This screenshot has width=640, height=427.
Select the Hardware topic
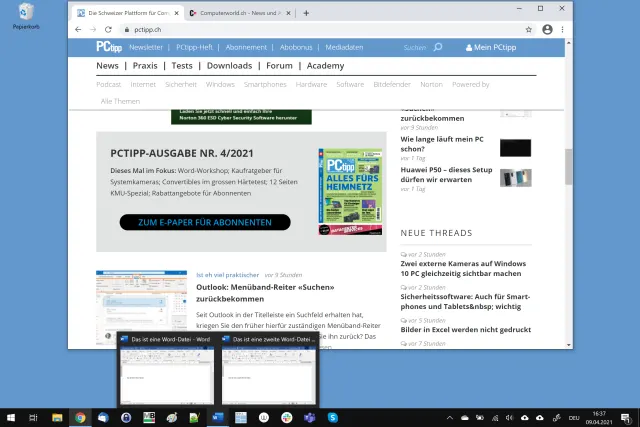point(311,85)
